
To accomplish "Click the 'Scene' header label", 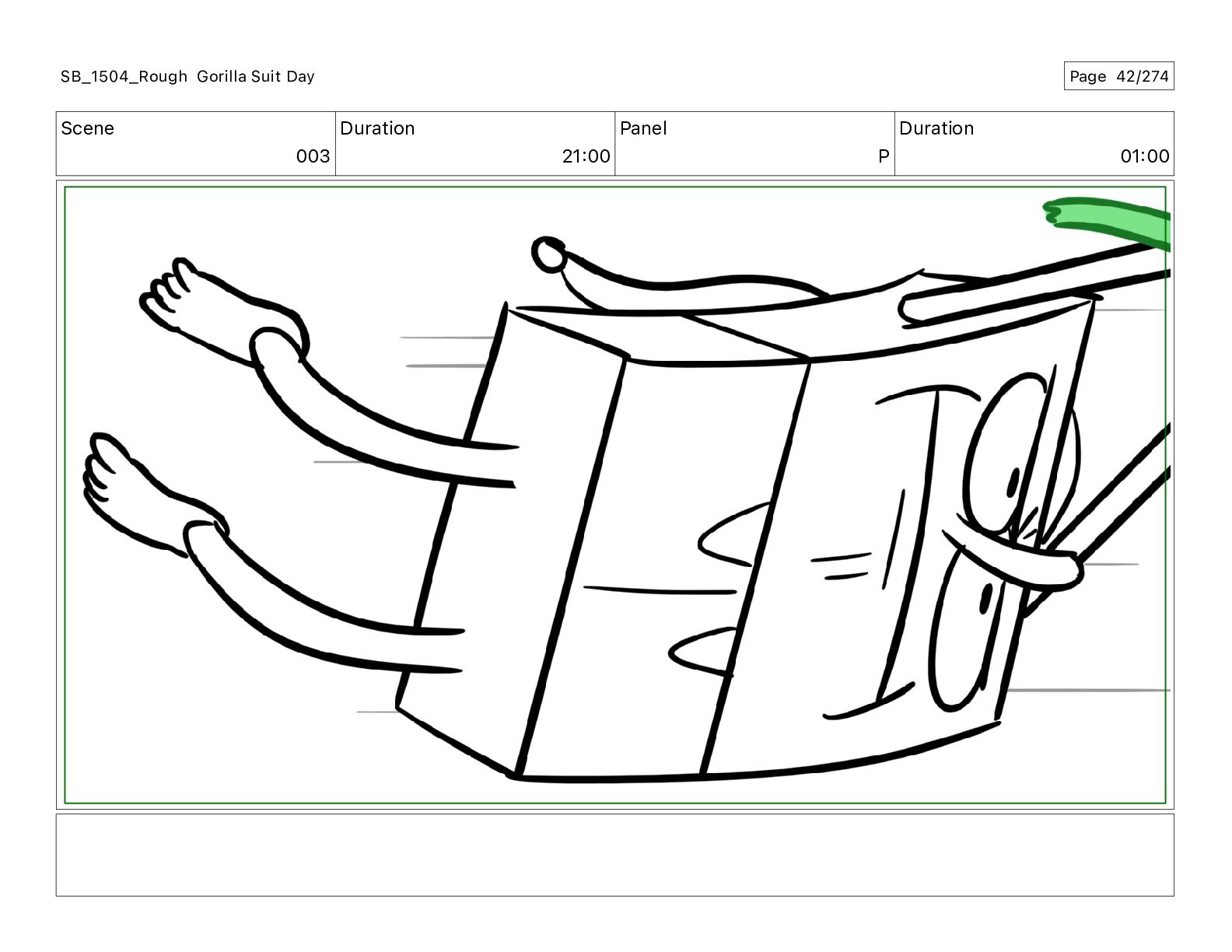I will 87,128.
